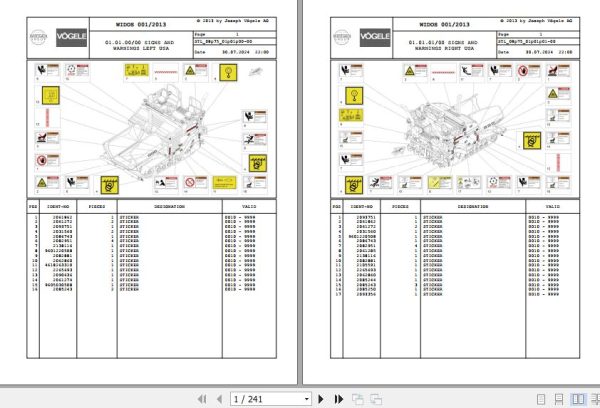This screenshot has height=408, width=600.
Task: Click the PIECES column header on right page
Action: pyautogui.click(x=400, y=207)
